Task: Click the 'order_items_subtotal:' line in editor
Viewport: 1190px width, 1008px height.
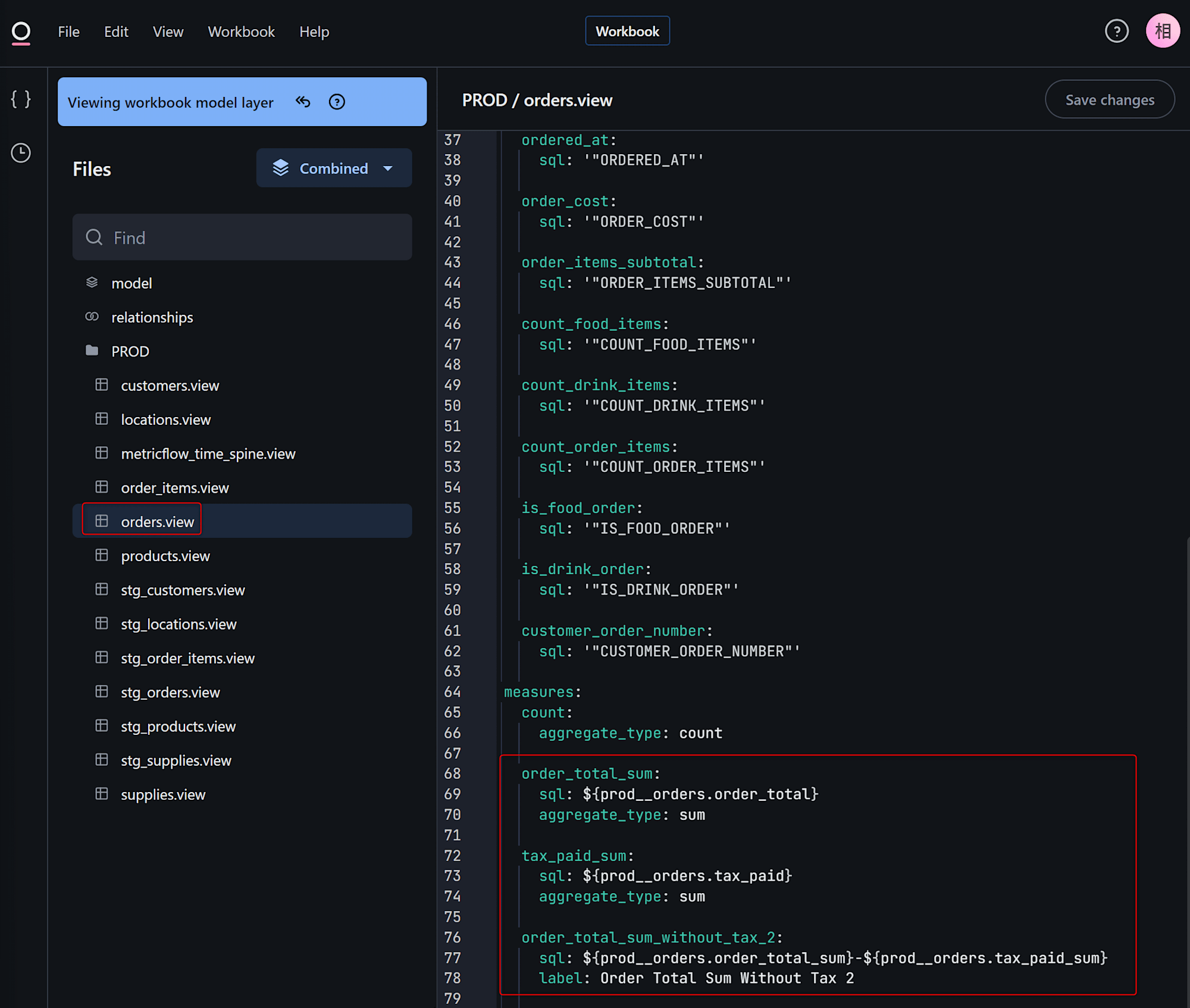Action: coord(613,262)
